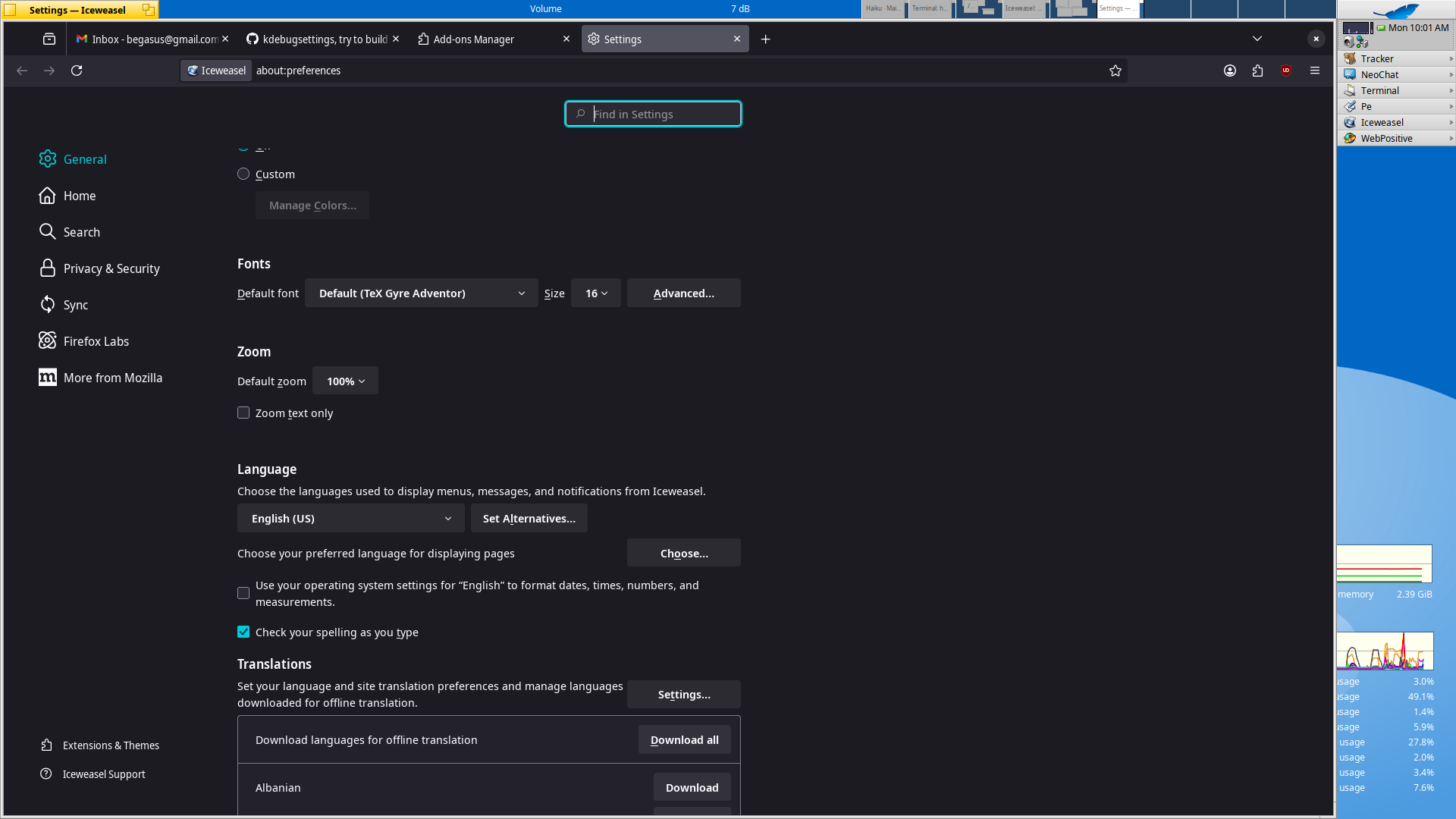Open the Default zoom 100% dropdown

tap(345, 381)
